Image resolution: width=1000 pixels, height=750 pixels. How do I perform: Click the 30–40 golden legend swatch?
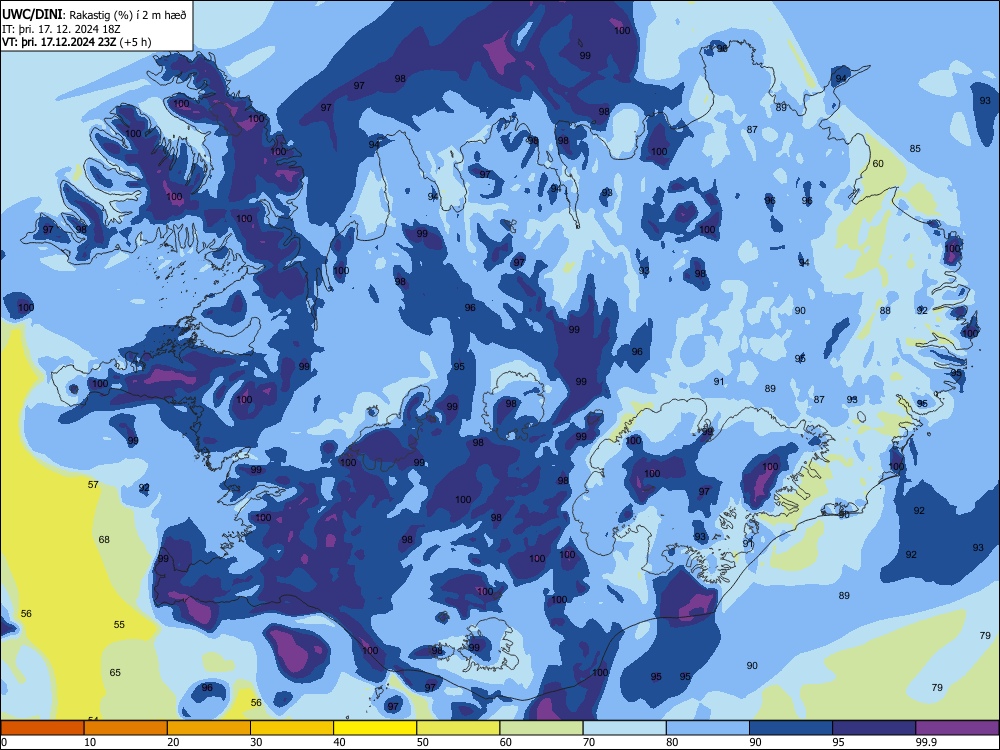[292, 728]
